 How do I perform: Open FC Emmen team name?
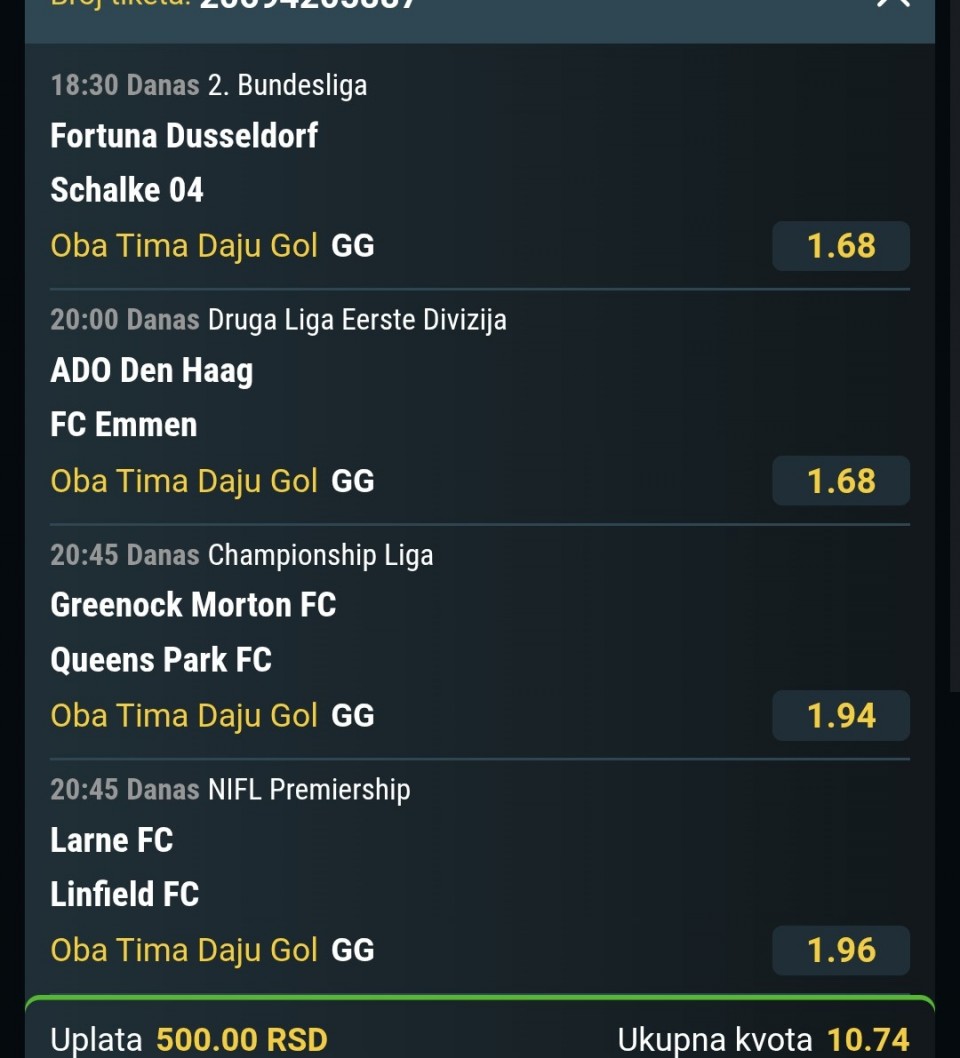124,424
